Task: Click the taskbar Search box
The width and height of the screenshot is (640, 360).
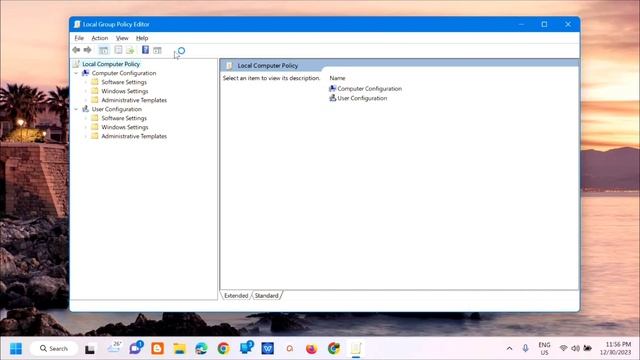Action: coord(53,349)
